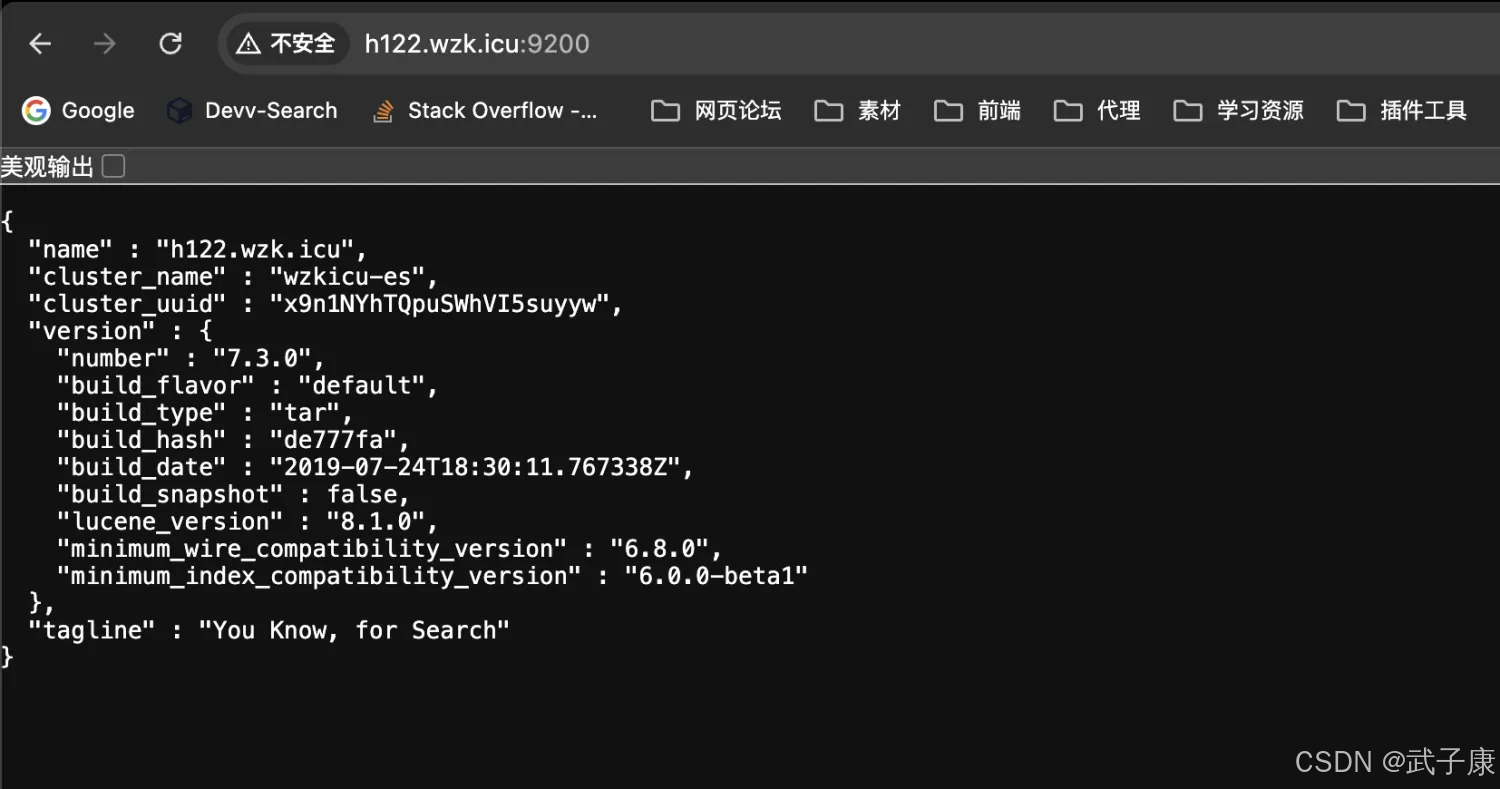Open the Stack Overflow bookmark
This screenshot has height=789, width=1500.
click(x=485, y=111)
